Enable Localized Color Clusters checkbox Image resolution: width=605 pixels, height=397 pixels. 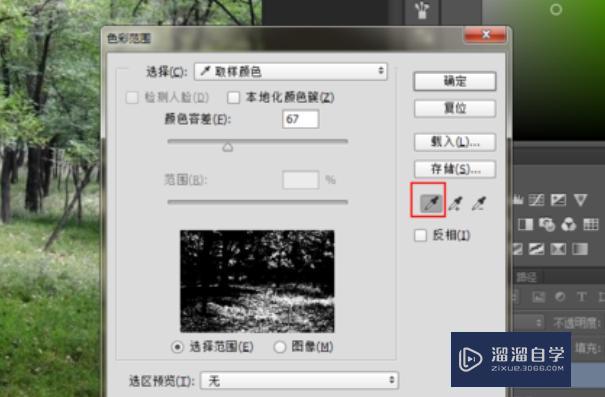pos(233,97)
